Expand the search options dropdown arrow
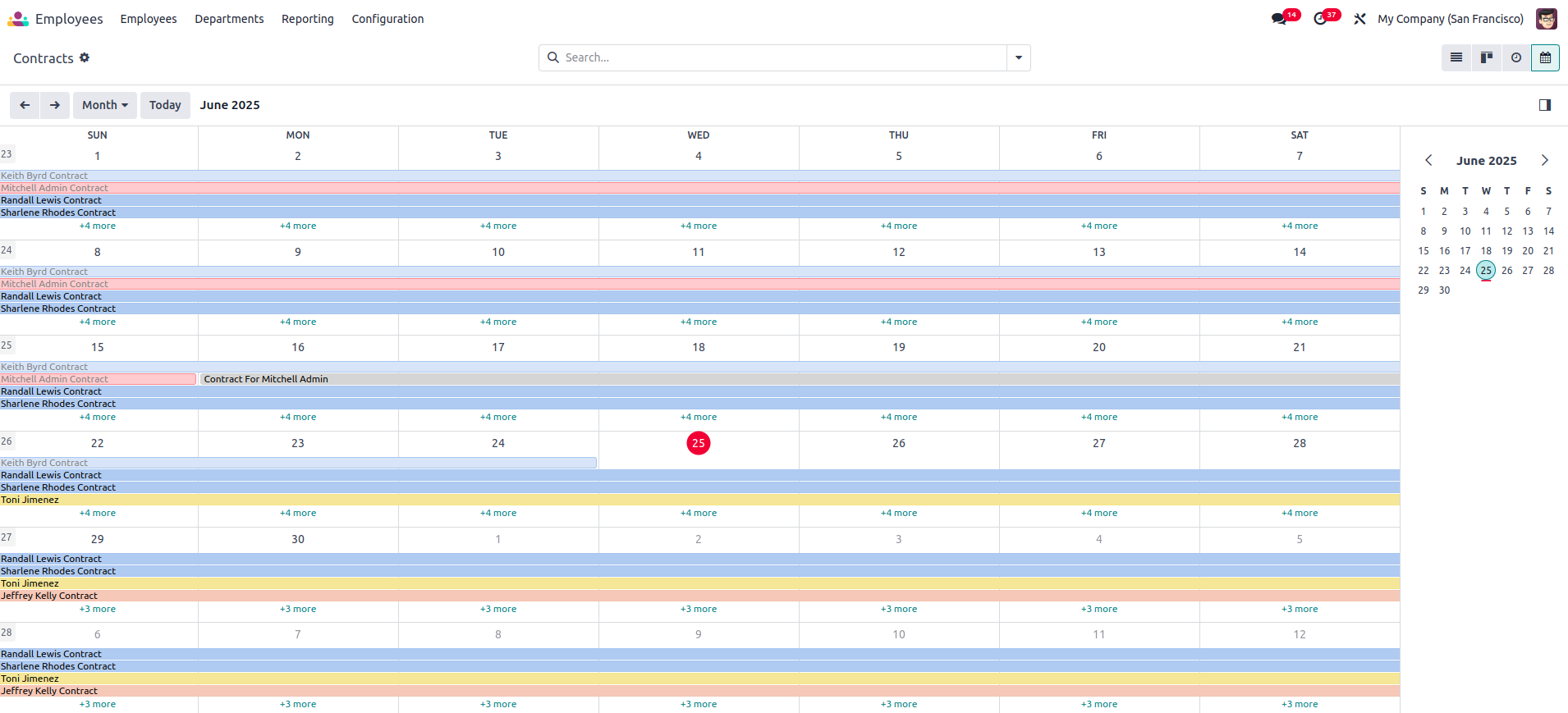The width and height of the screenshot is (1568, 713). [x=1018, y=57]
